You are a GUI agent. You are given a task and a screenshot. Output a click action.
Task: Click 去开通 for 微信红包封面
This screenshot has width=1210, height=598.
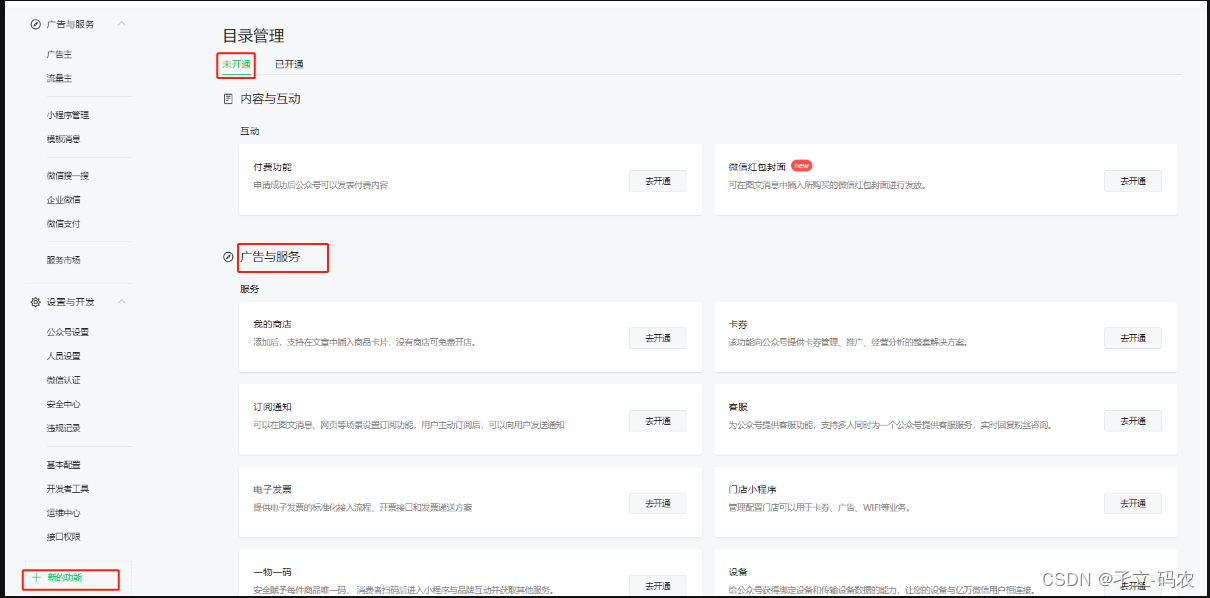pos(1132,181)
